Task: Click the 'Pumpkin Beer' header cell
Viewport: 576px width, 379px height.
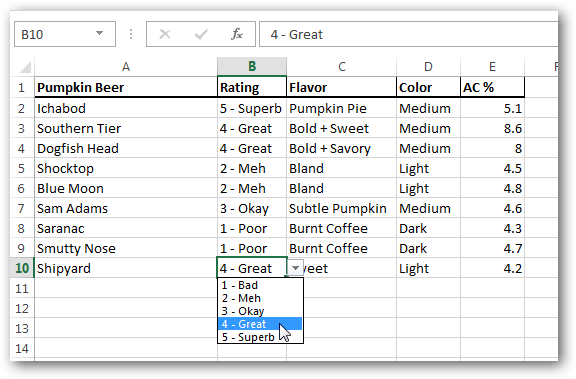Action: (x=126, y=87)
